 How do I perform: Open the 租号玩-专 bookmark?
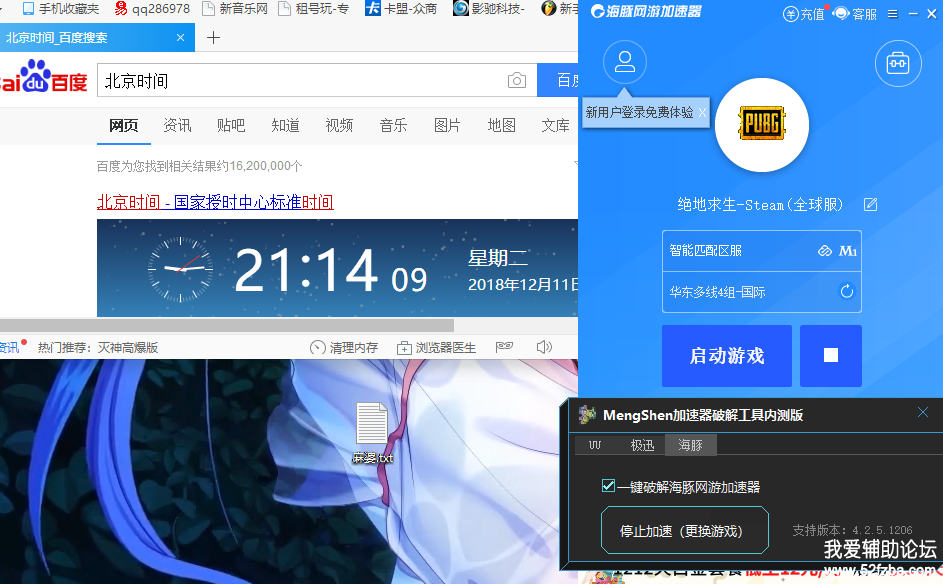pyautogui.click(x=313, y=8)
